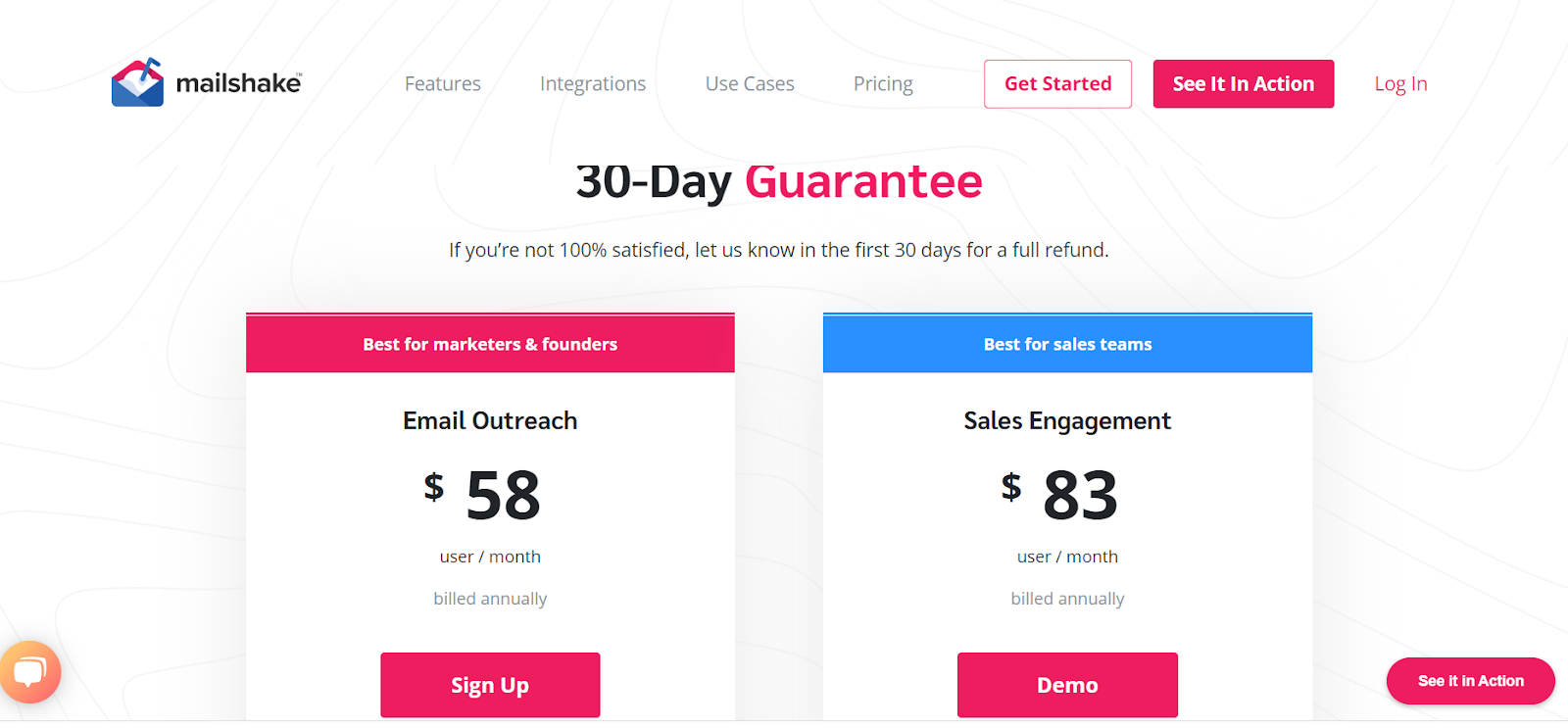The image size is (1568, 728).
Task: Click the $58 price figure
Action: pyautogui.click(x=490, y=495)
